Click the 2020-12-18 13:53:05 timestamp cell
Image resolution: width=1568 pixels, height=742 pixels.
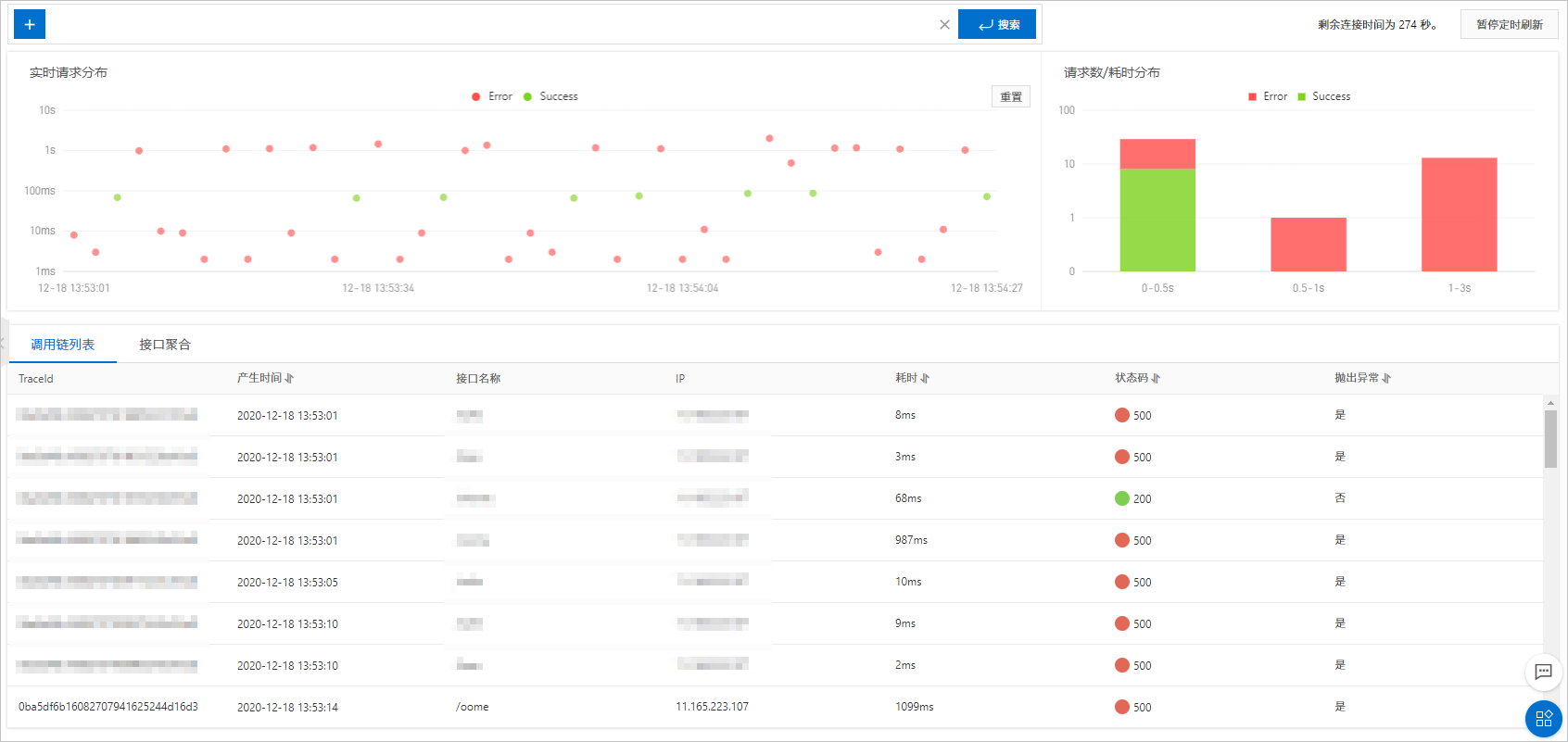[x=287, y=582]
